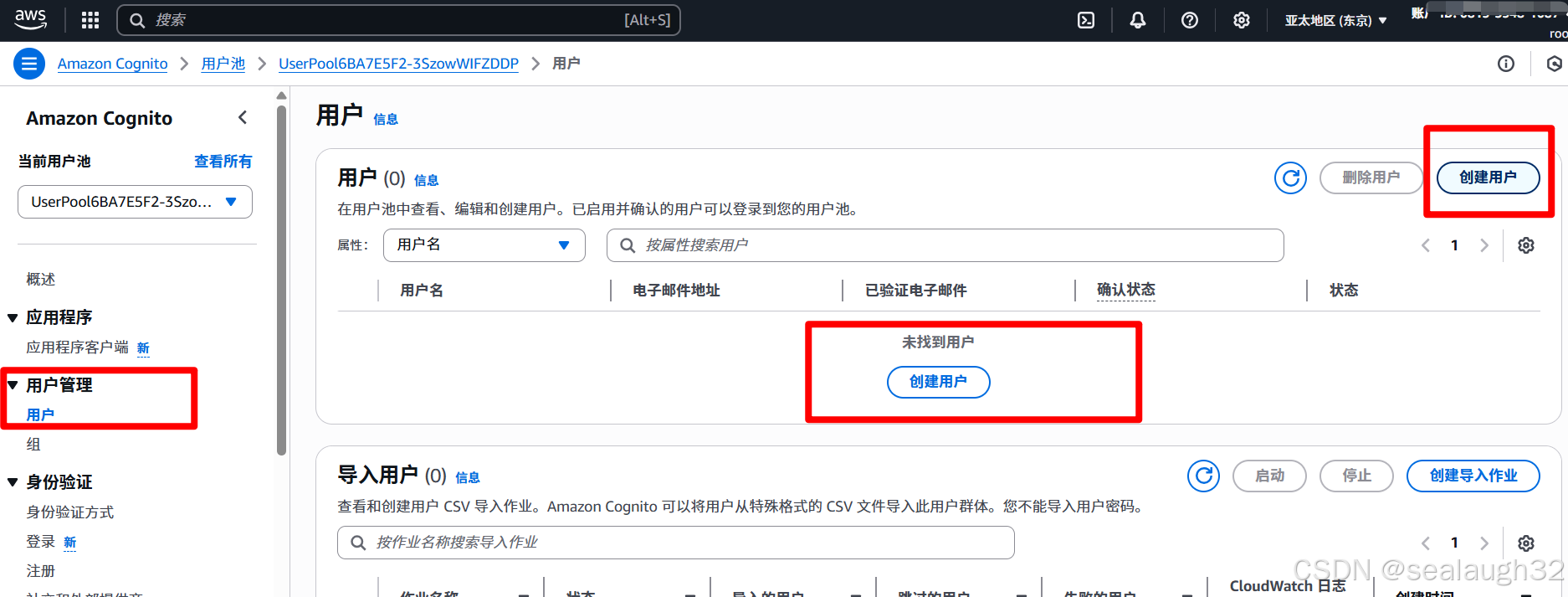Go to previous page of users

point(1426,245)
